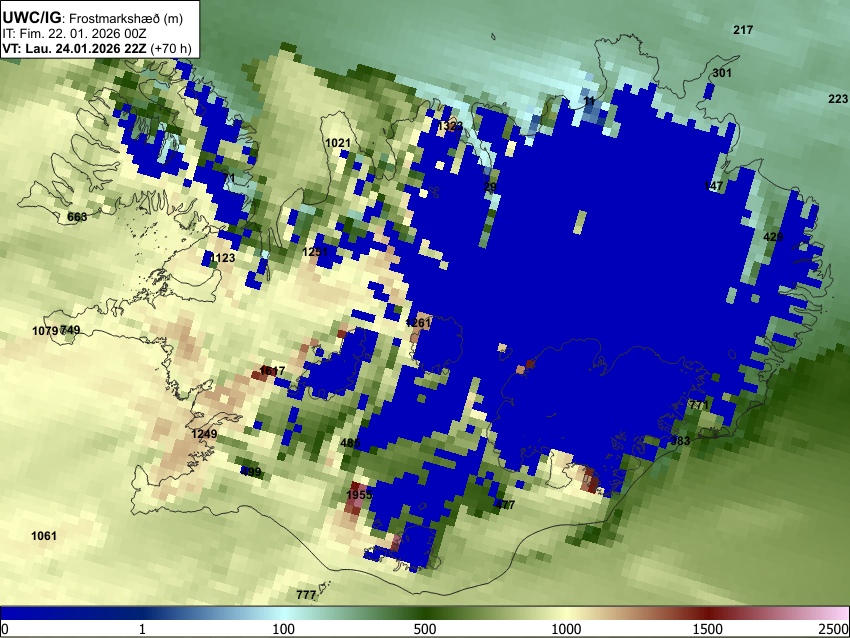Click the map value '1617'
850x638 pixels.
tap(272, 371)
